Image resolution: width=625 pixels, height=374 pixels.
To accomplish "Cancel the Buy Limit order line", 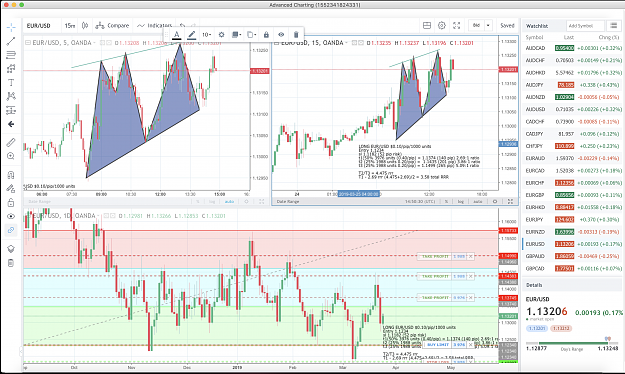I will (470, 344).
